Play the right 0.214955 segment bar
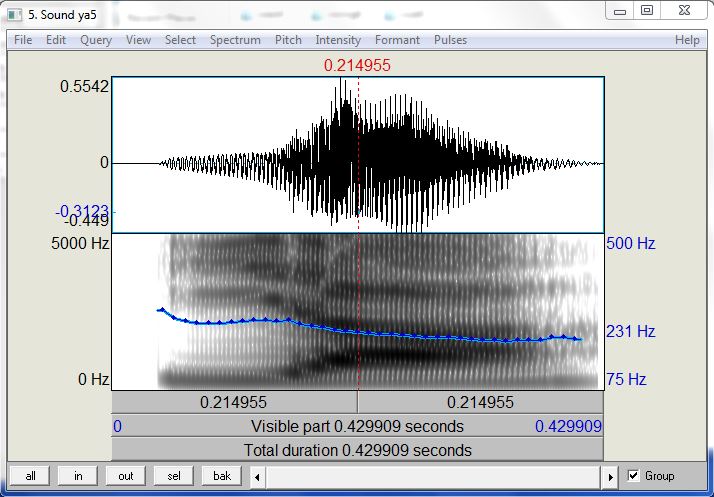The image size is (714, 497). click(480, 402)
